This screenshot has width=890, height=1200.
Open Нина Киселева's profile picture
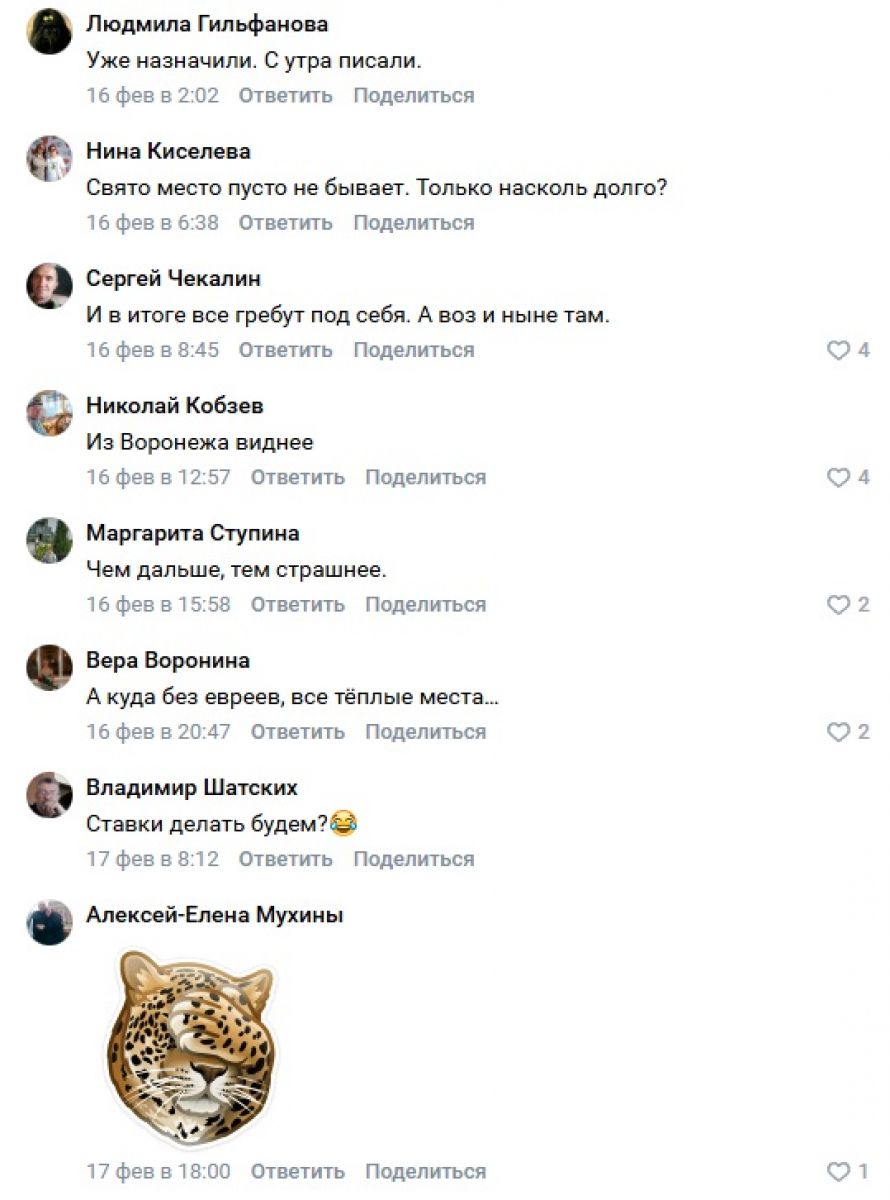pos(49,158)
